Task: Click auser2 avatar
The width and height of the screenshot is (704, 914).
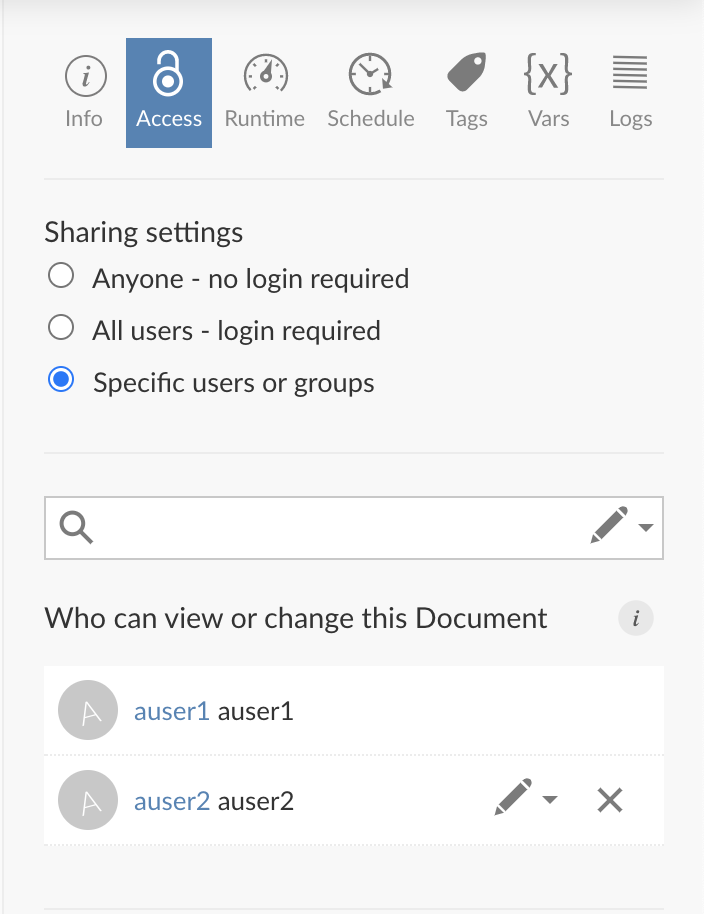Action: pos(88,800)
